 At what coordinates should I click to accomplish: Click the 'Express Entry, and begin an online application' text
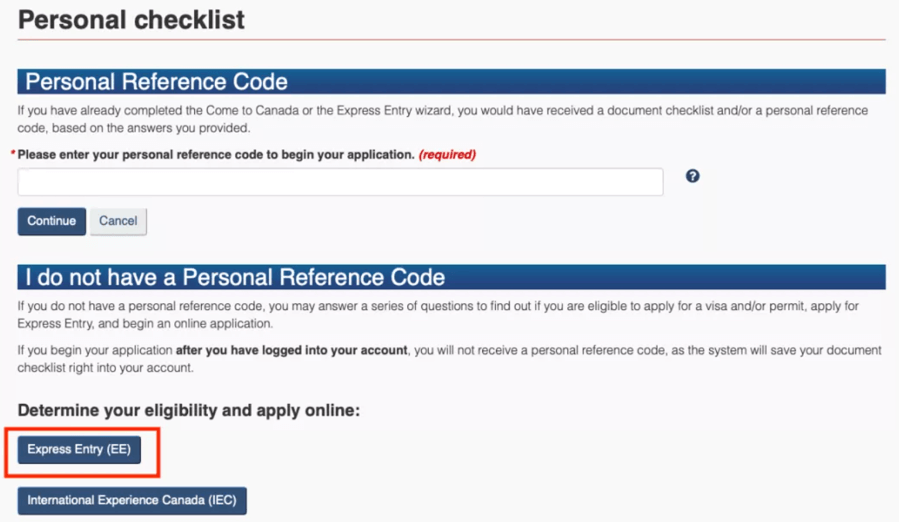(145, 324)
